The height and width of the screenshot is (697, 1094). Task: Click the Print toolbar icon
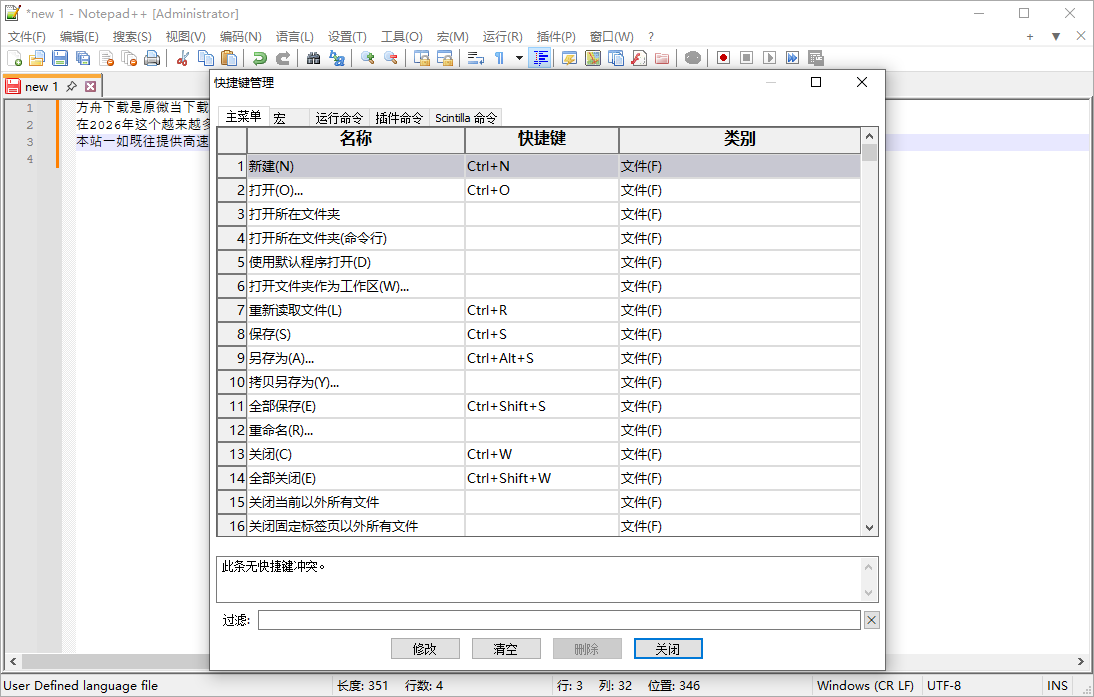click(150, 58)
